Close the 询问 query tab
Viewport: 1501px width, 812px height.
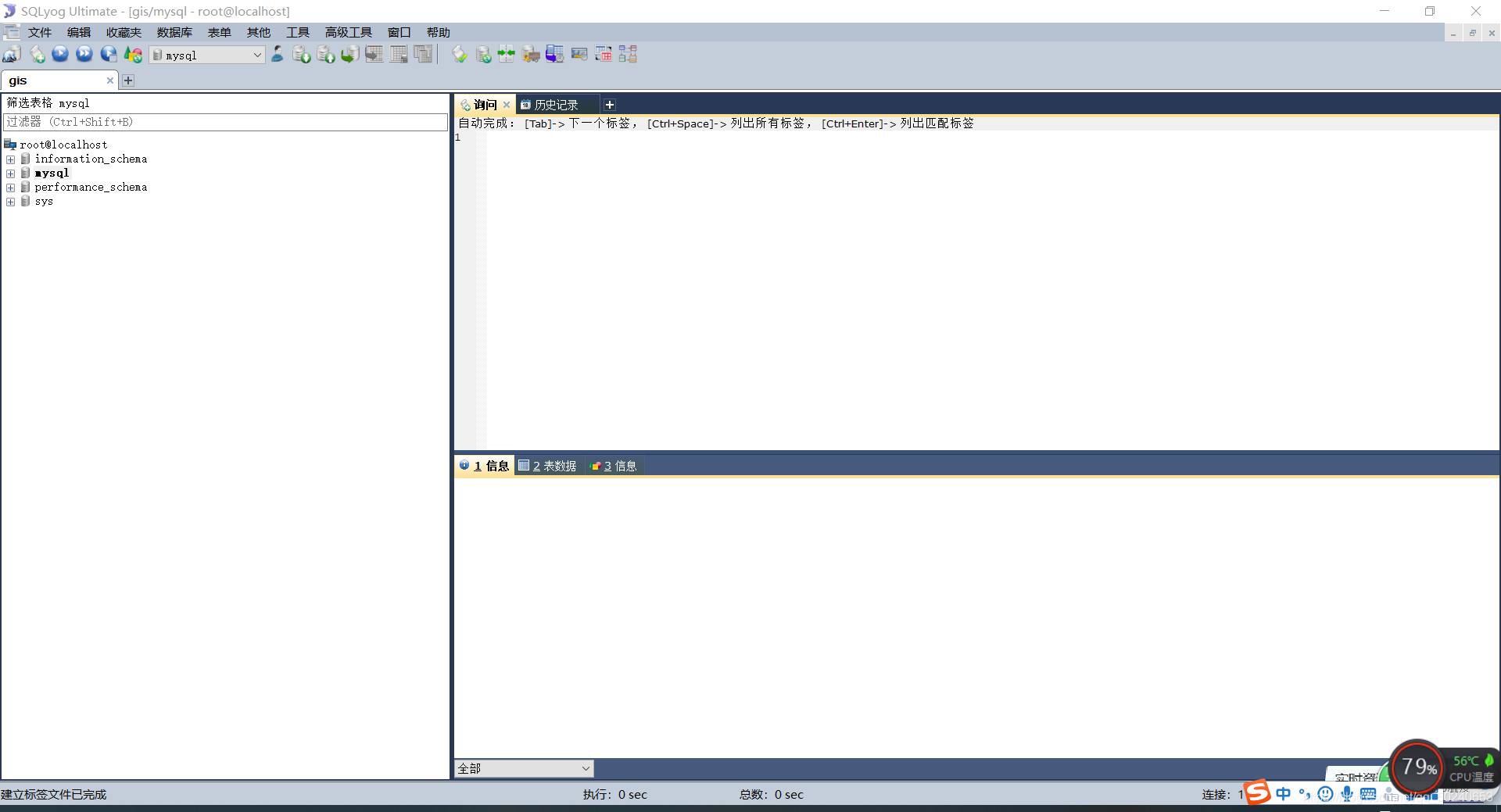point(507,105)
